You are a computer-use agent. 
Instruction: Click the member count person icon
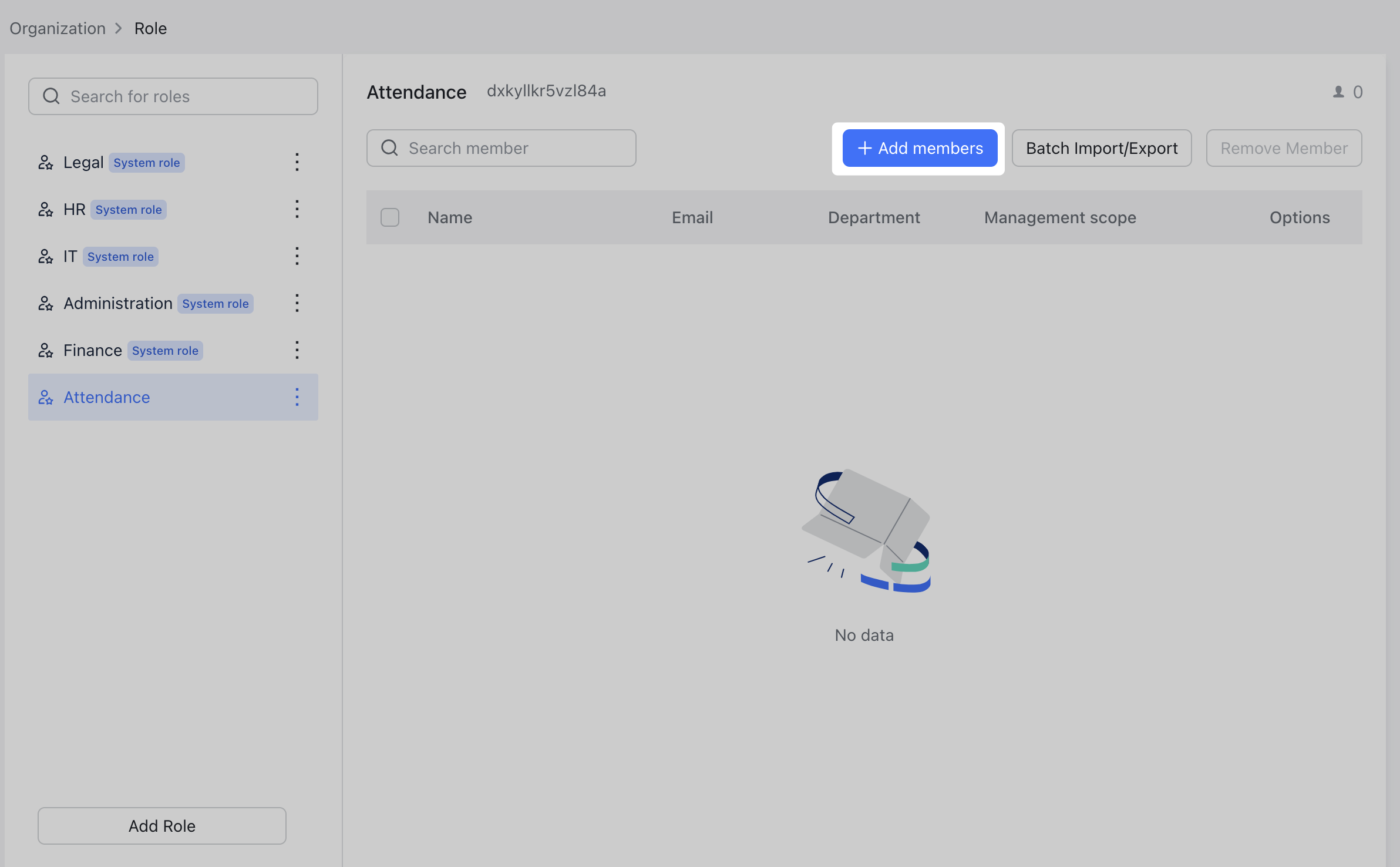pos(1338,92)
